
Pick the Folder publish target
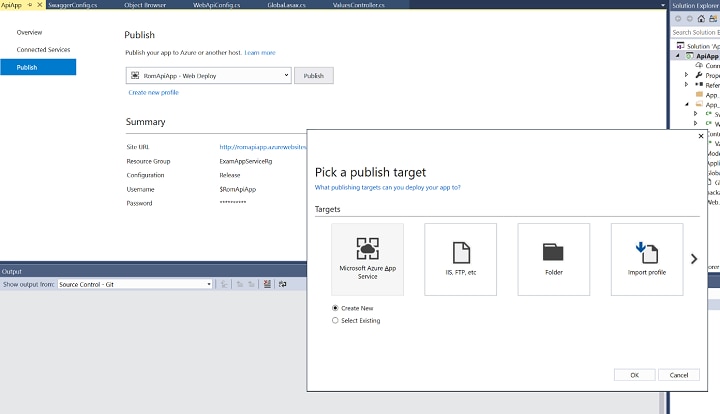(x=554, y=259)
